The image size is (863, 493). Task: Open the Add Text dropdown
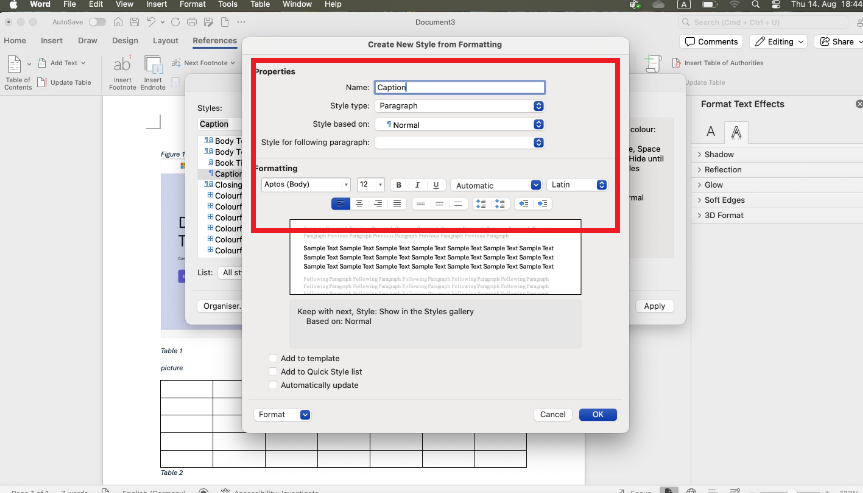pos(62,63)
